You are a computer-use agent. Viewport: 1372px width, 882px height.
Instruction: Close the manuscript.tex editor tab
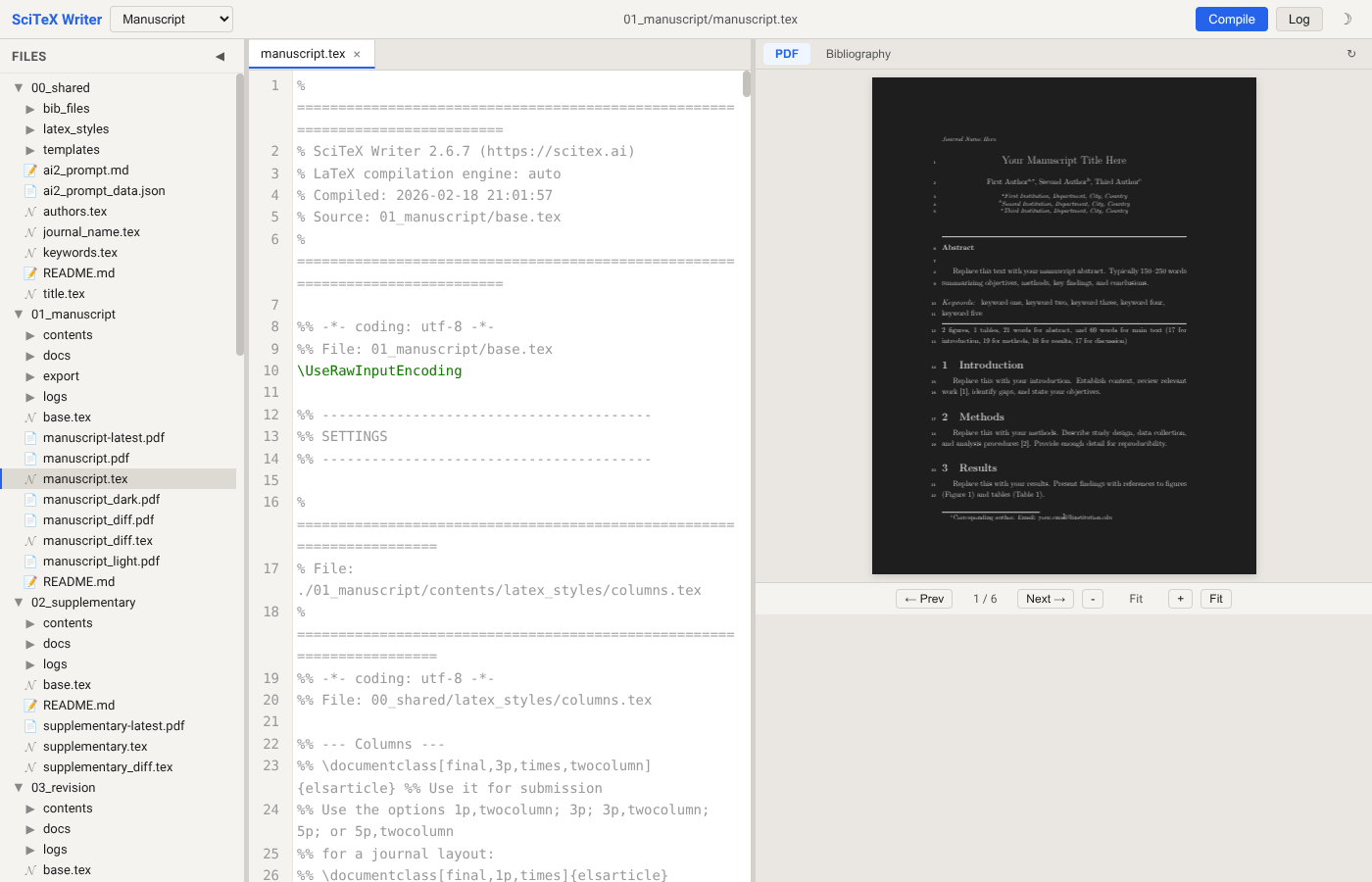coord(357,55)
